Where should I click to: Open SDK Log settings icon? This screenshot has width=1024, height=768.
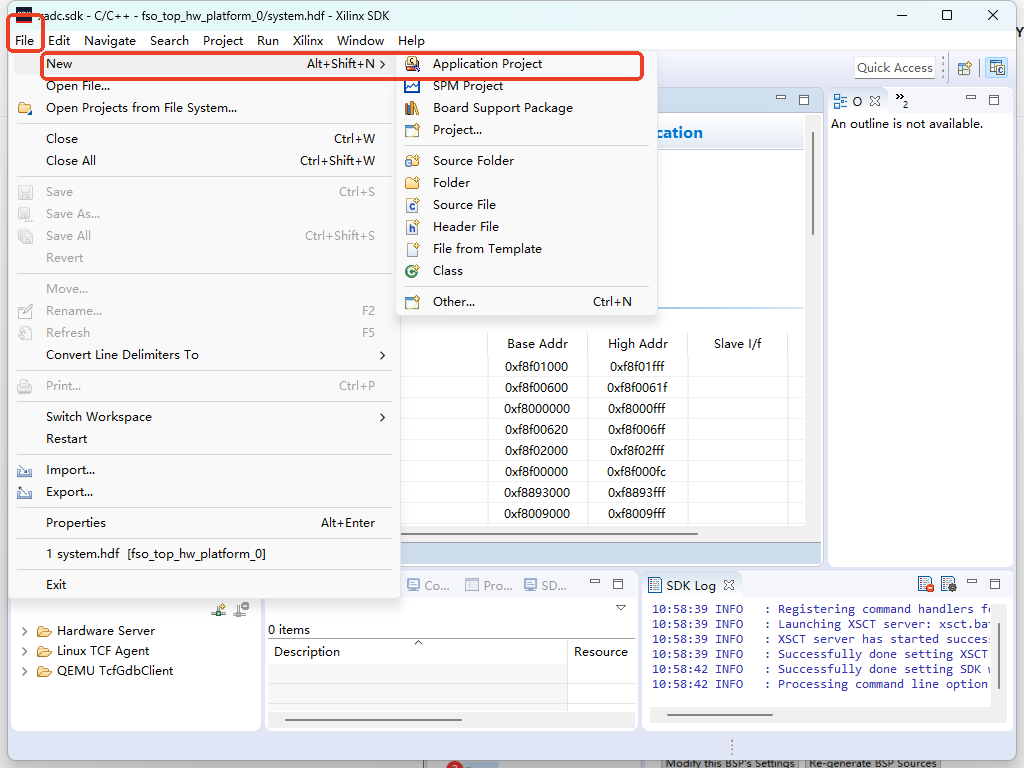[x=948, y=584]
